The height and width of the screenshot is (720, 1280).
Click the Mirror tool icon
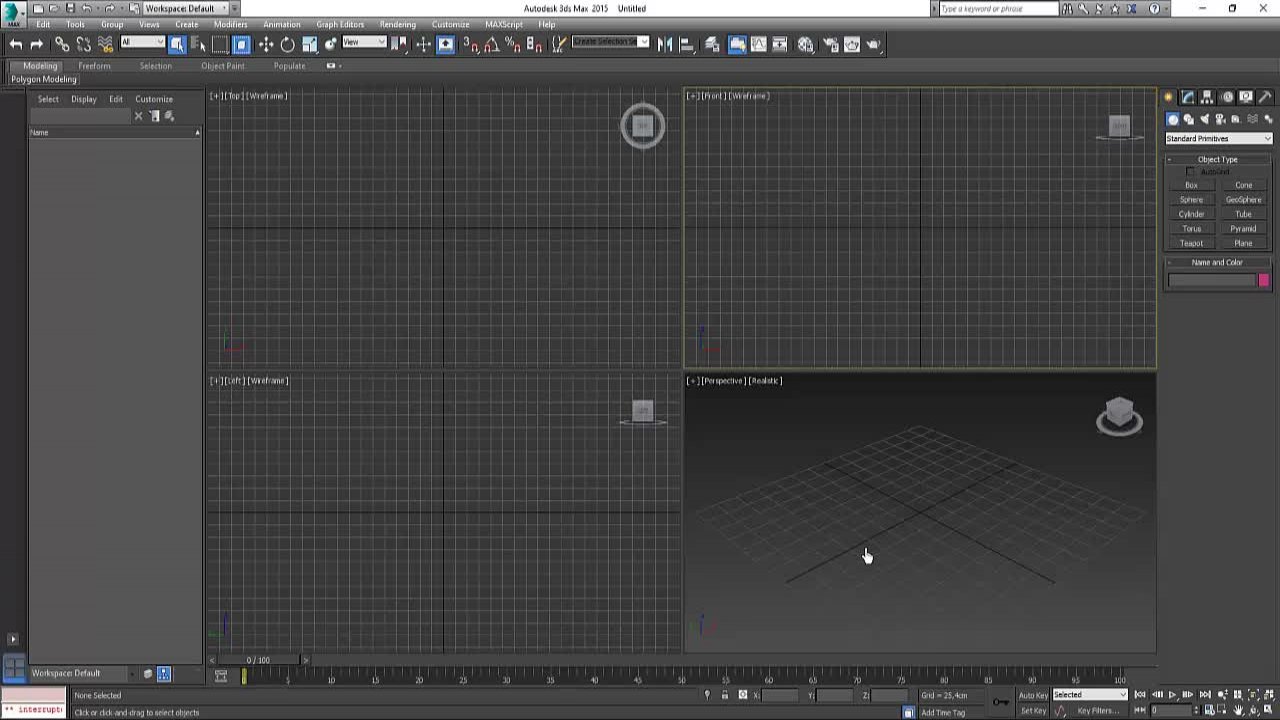click(665, 44)
